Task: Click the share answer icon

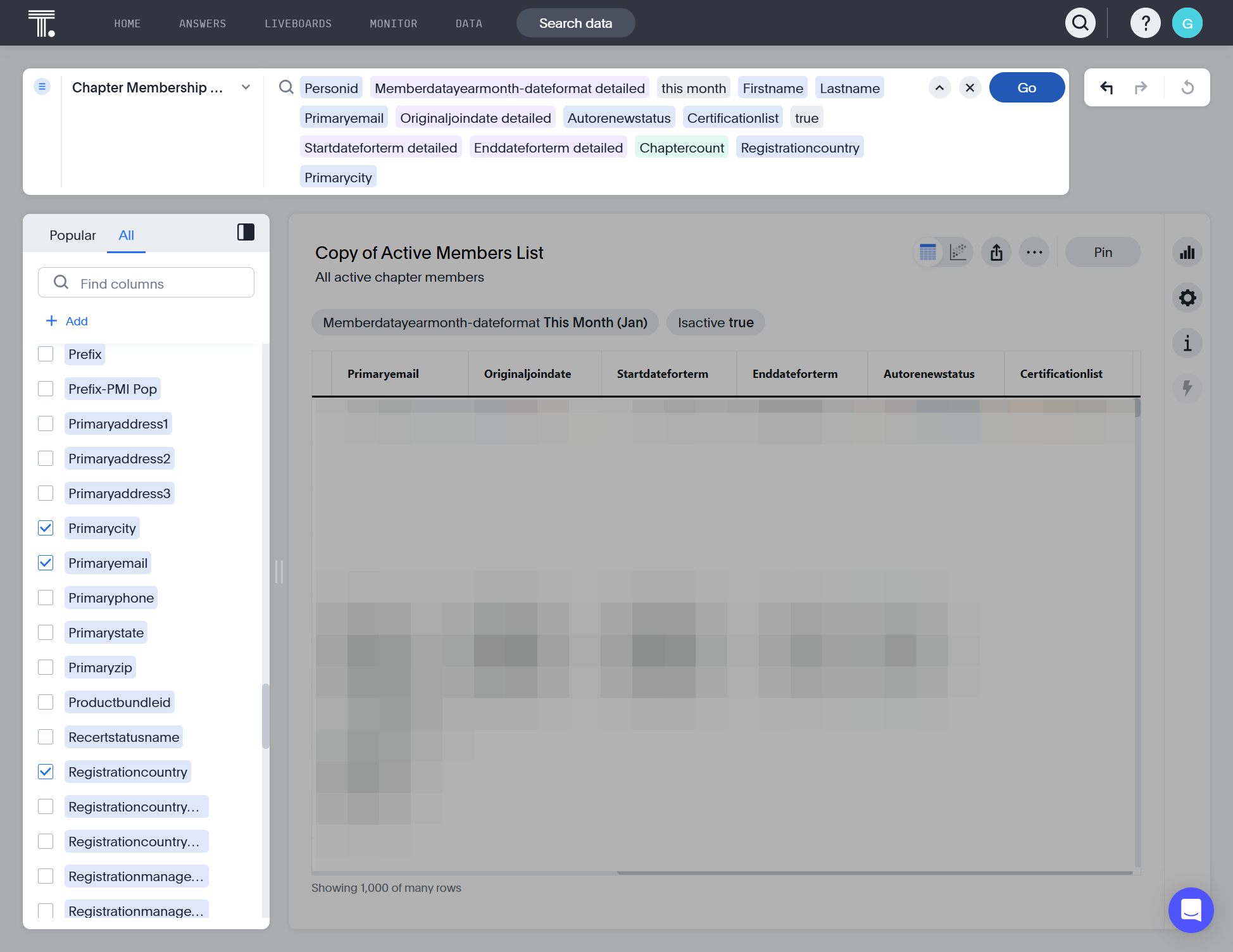Action: [996, 253]
